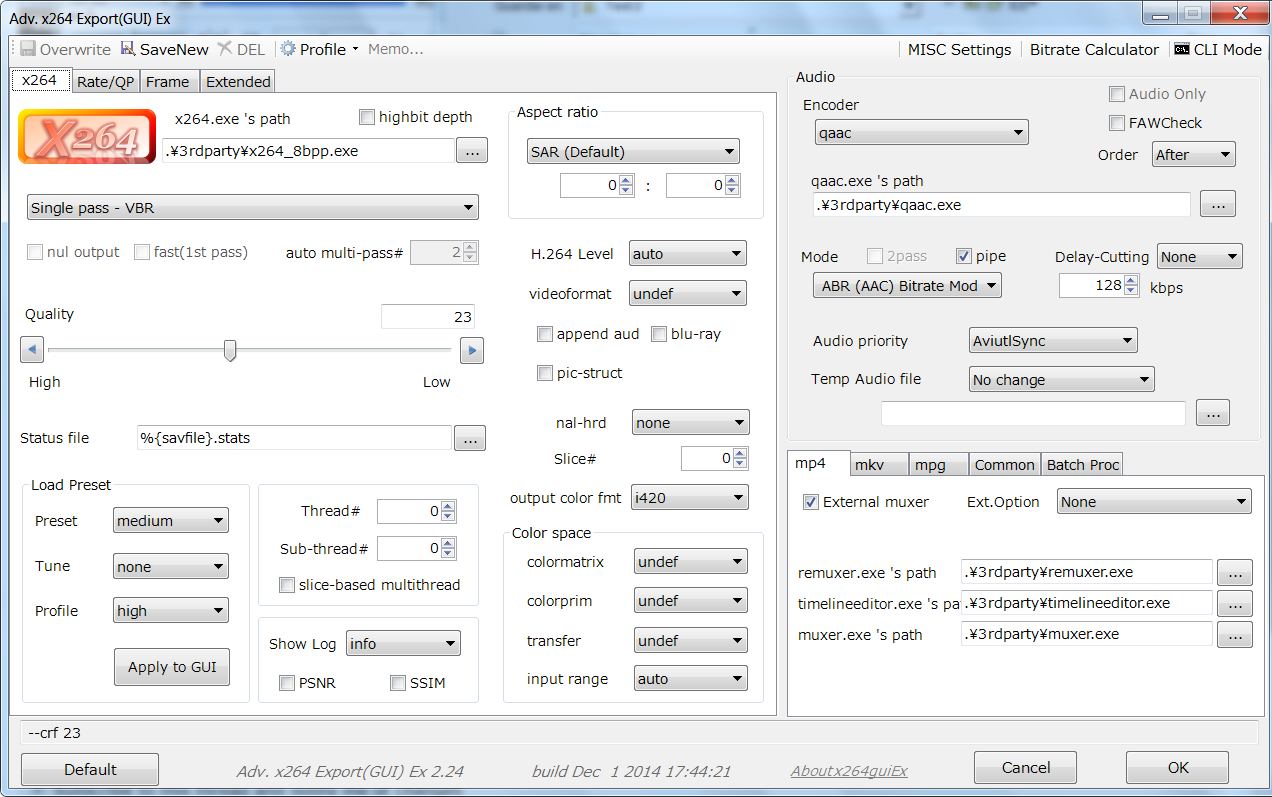1272x797 pixels.
Task: Browse for muxer.exe path
Action: [1235, 635]
